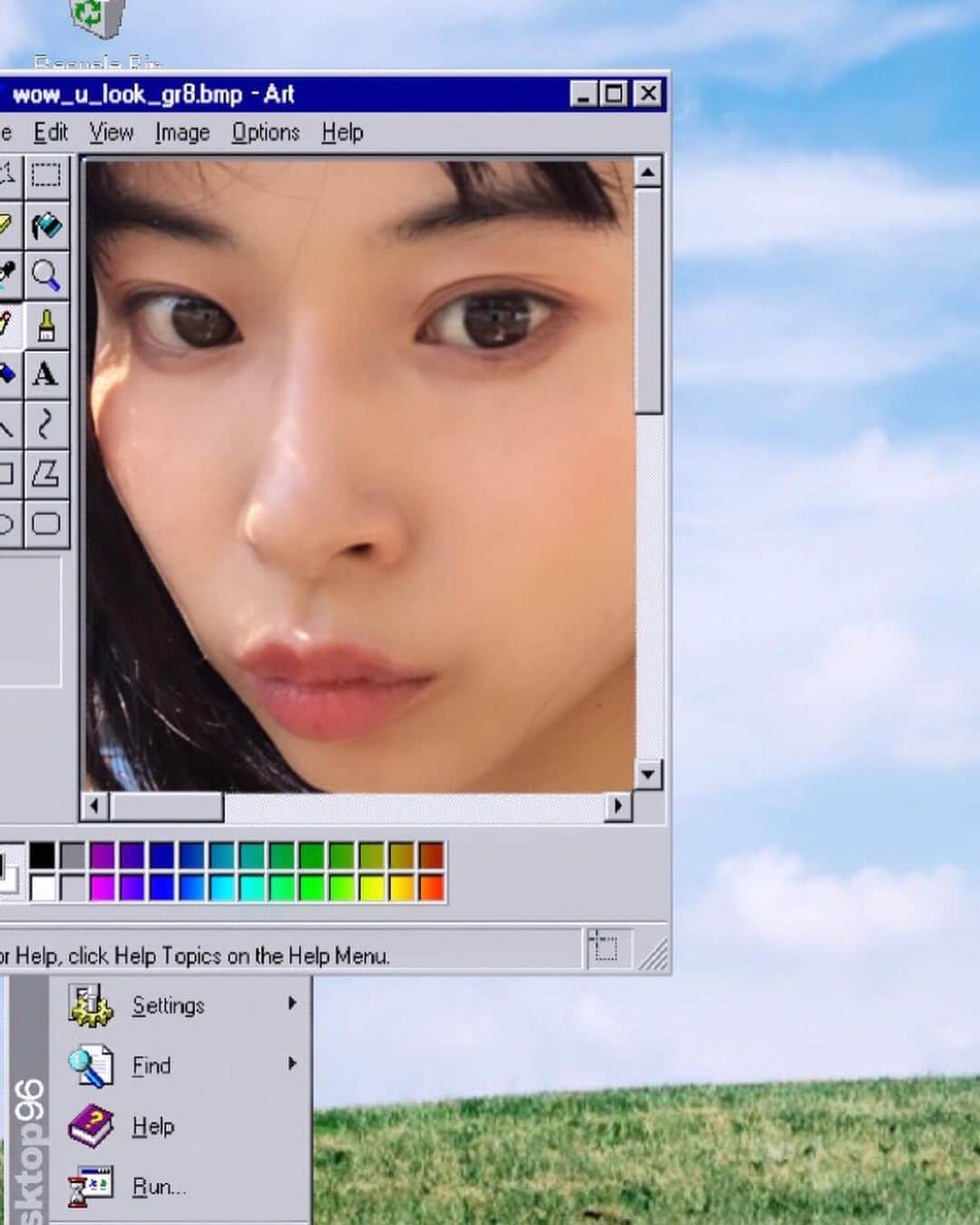Open the Options menu
980x1225 pixels.
[265, 132]
